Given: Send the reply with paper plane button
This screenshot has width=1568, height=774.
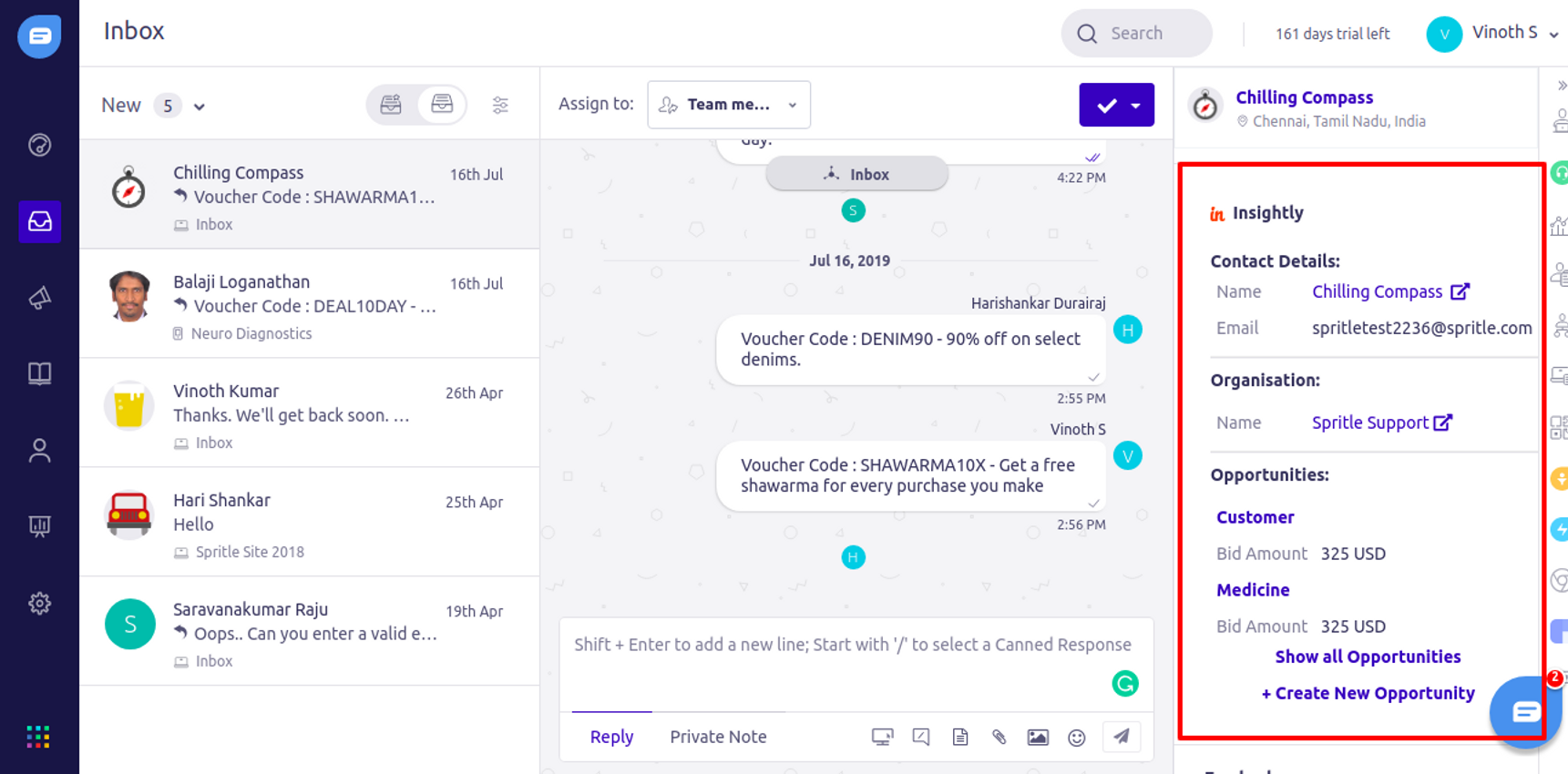Looking at the screenshot, I should point(1122,737).
